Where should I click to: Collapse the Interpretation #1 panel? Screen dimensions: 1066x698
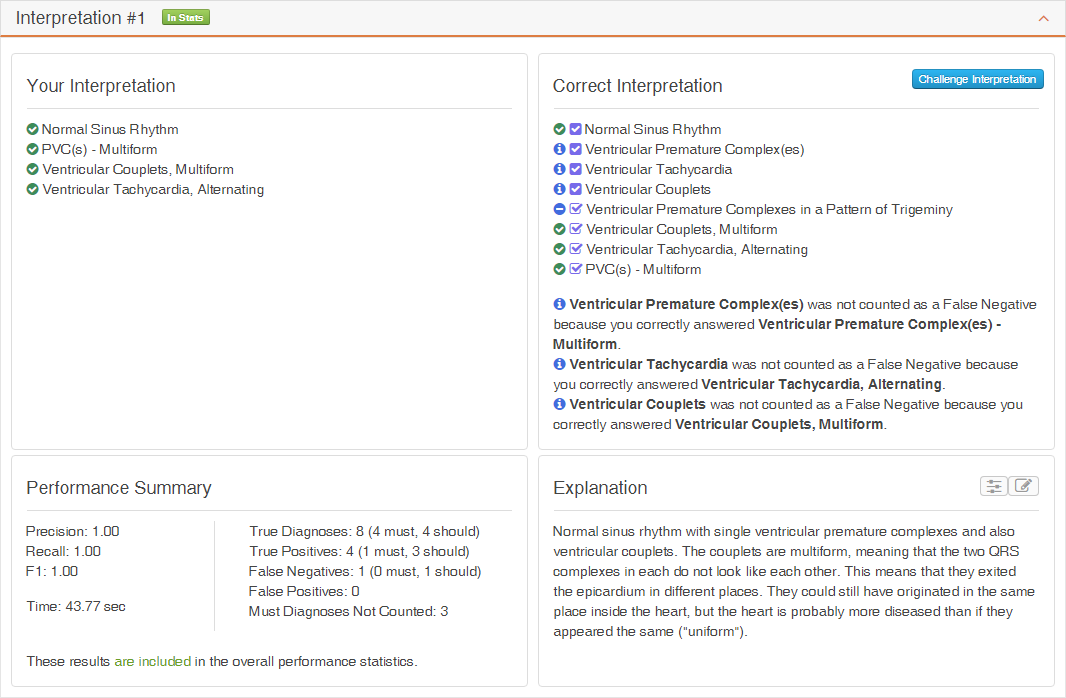[1045, 17]
